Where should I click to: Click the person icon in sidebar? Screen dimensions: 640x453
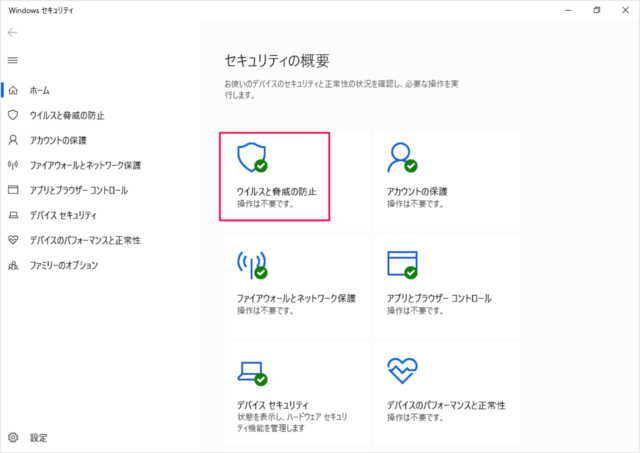click(x=13, y=140)
